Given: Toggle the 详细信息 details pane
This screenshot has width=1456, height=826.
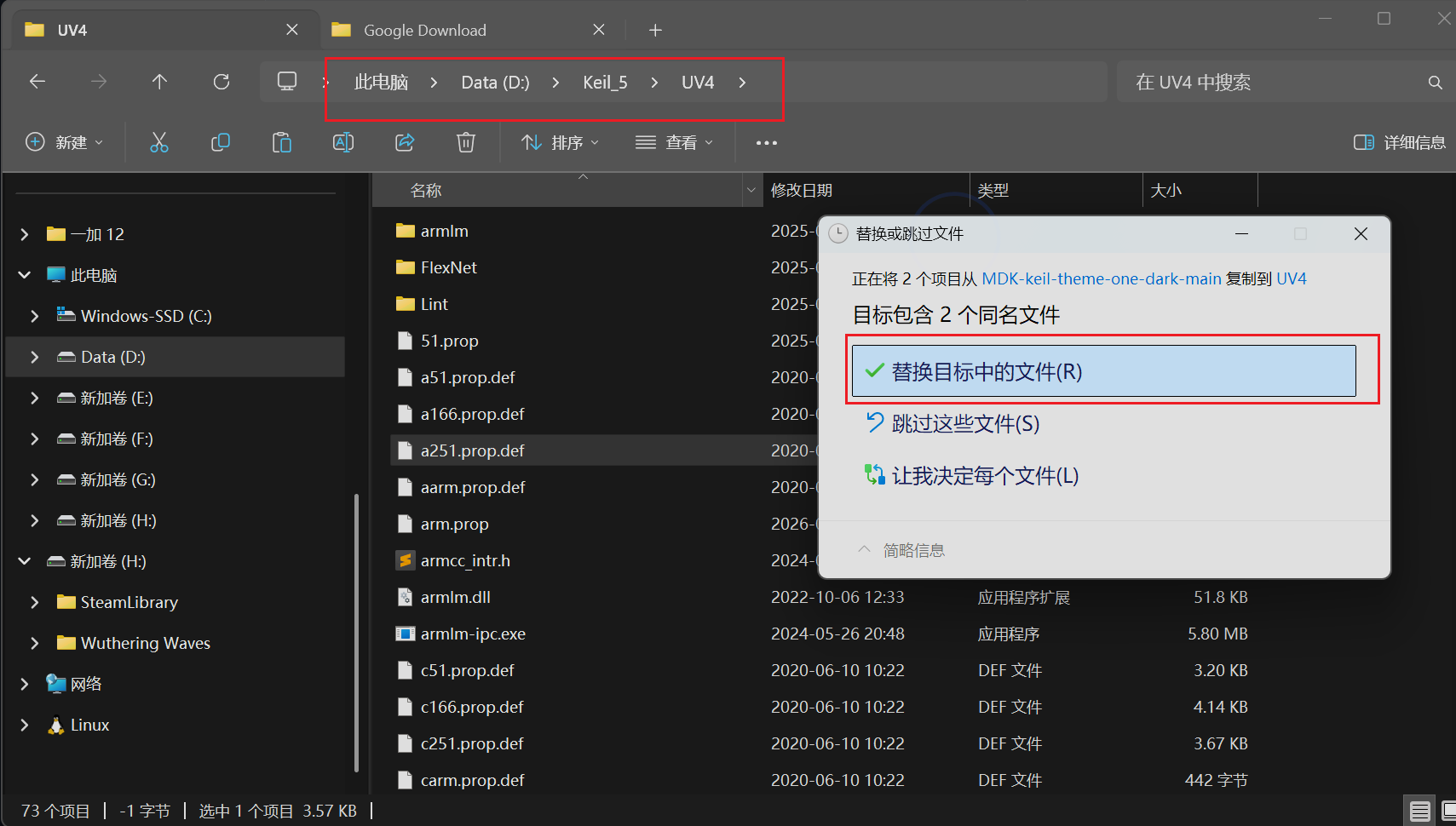Looking at the screenshot, I should point(1400,142).
